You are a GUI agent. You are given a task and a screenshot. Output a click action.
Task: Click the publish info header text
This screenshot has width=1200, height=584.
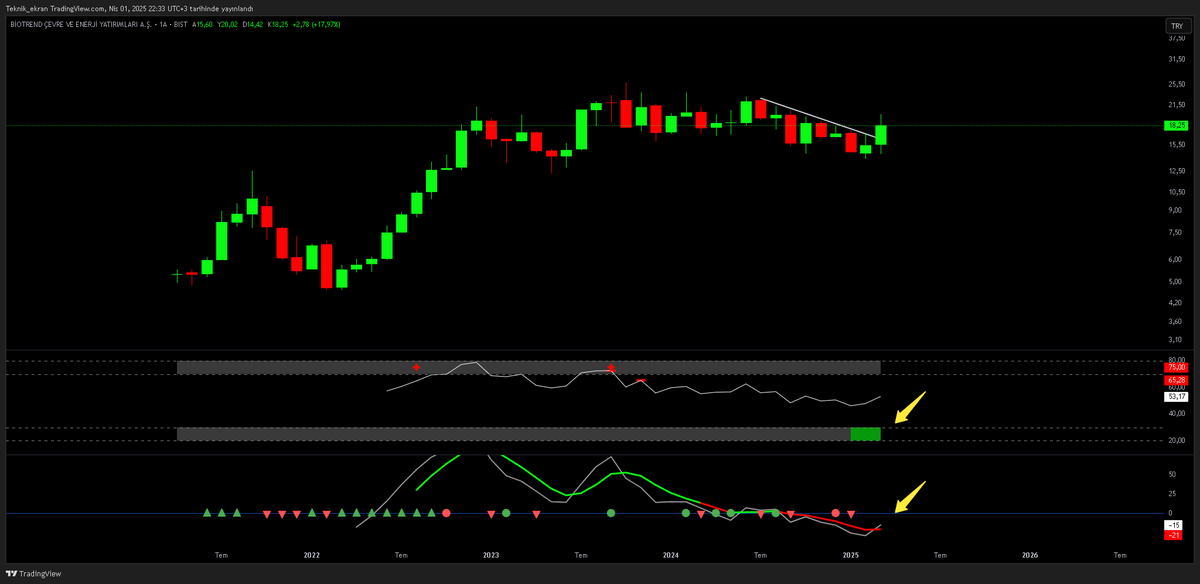click(130, 7)
